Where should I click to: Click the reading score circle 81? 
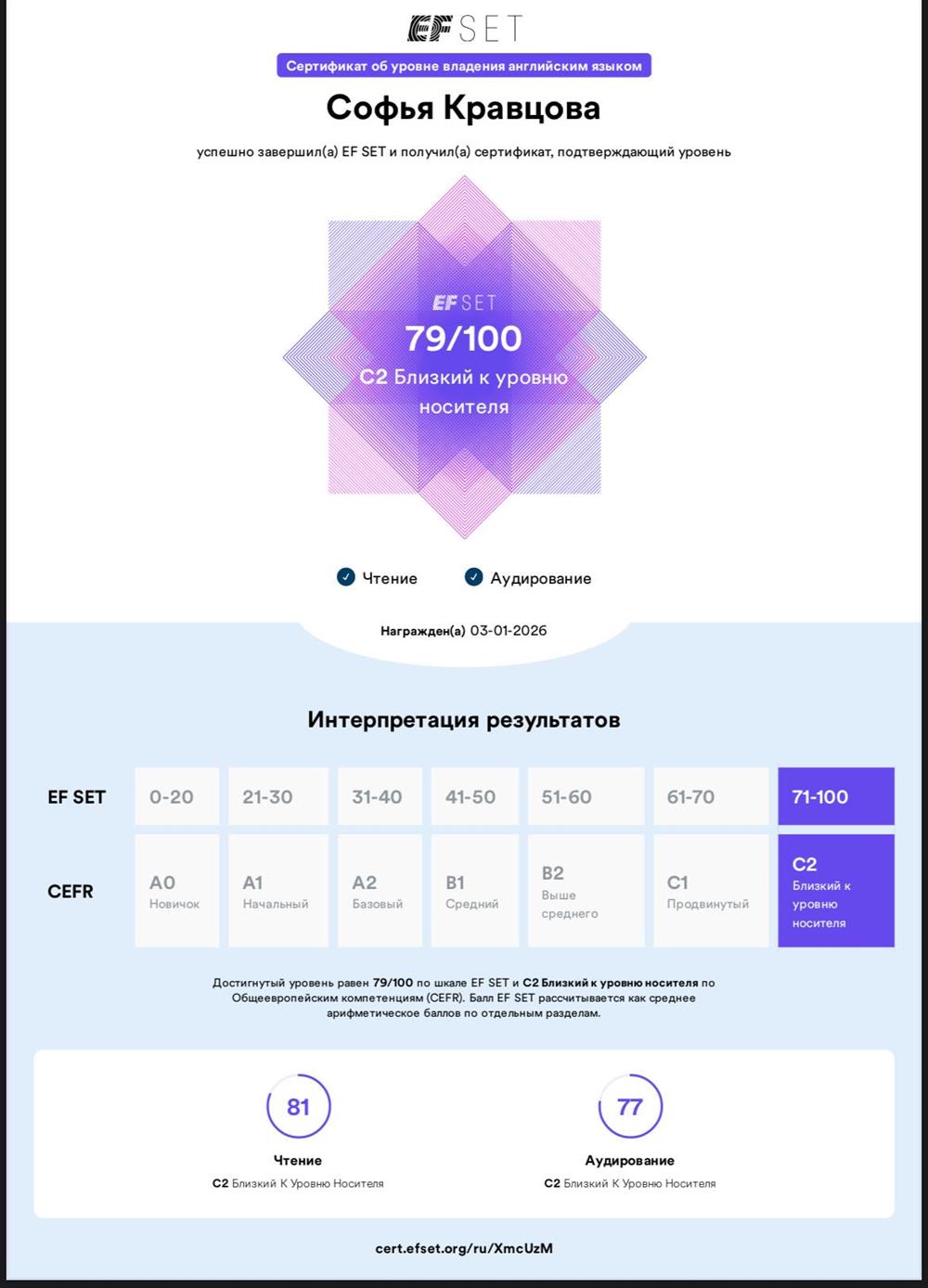pos(298,1107)
